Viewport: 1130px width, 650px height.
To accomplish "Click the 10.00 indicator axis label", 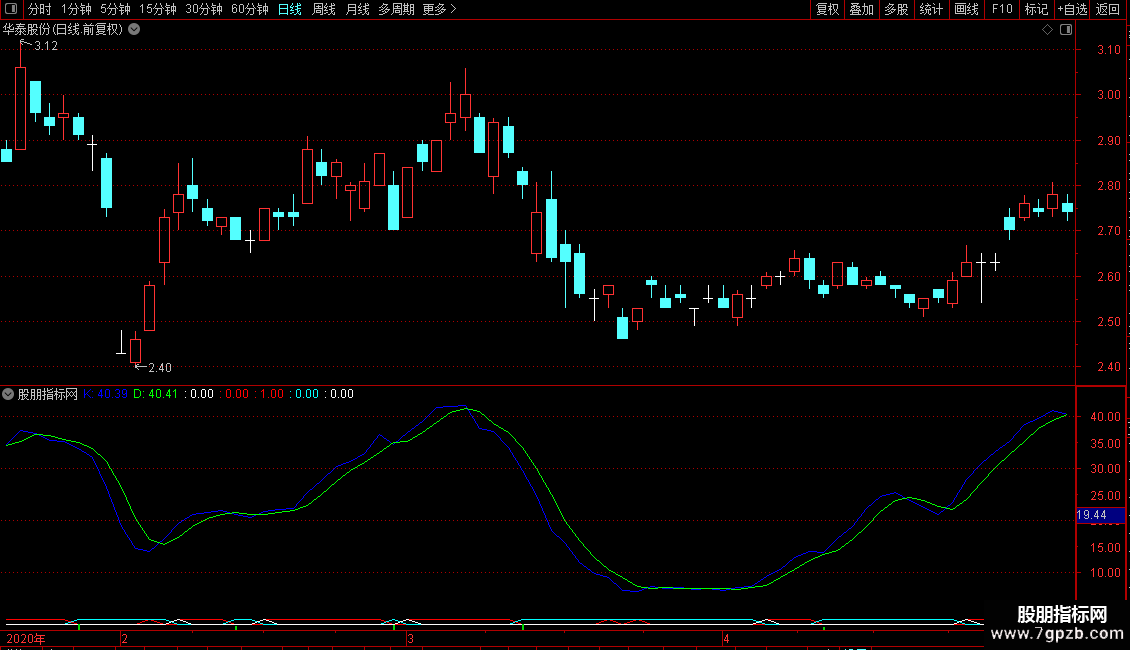I will pyautogui.click(x=1105, y=573).
